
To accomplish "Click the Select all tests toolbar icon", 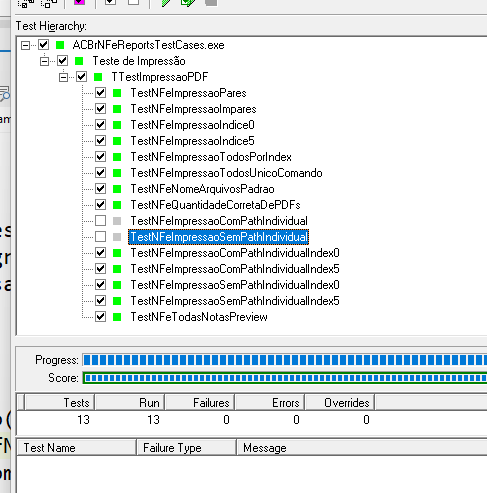I will [110, 2].
